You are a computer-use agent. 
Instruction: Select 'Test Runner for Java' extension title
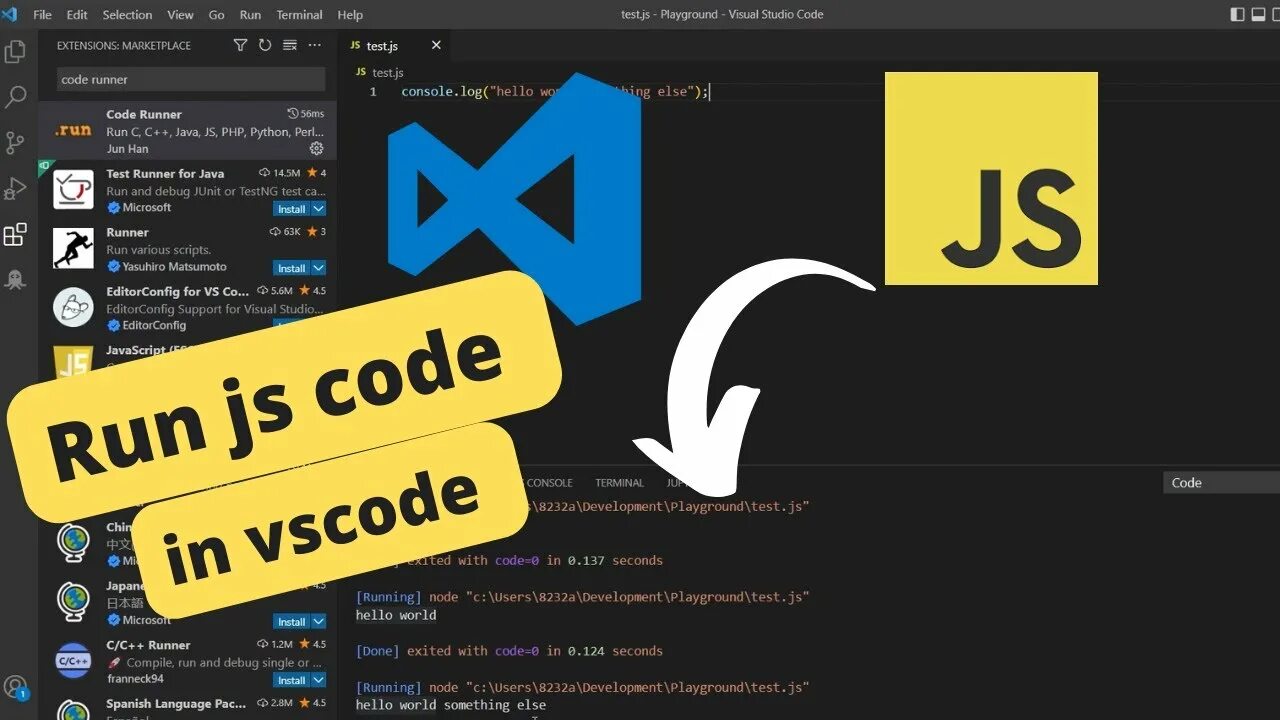165,173
